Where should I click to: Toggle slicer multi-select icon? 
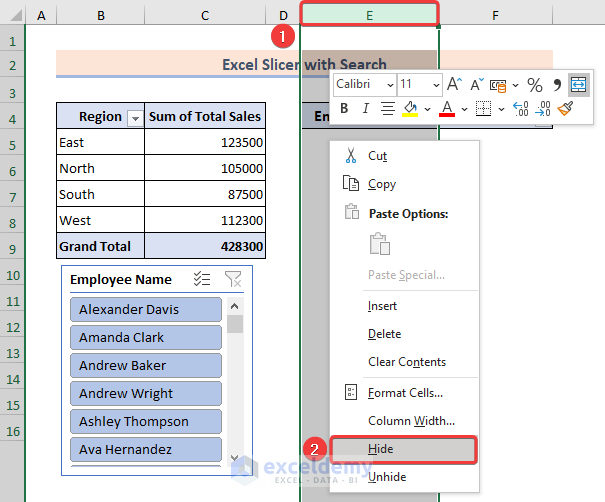(202, 279)
